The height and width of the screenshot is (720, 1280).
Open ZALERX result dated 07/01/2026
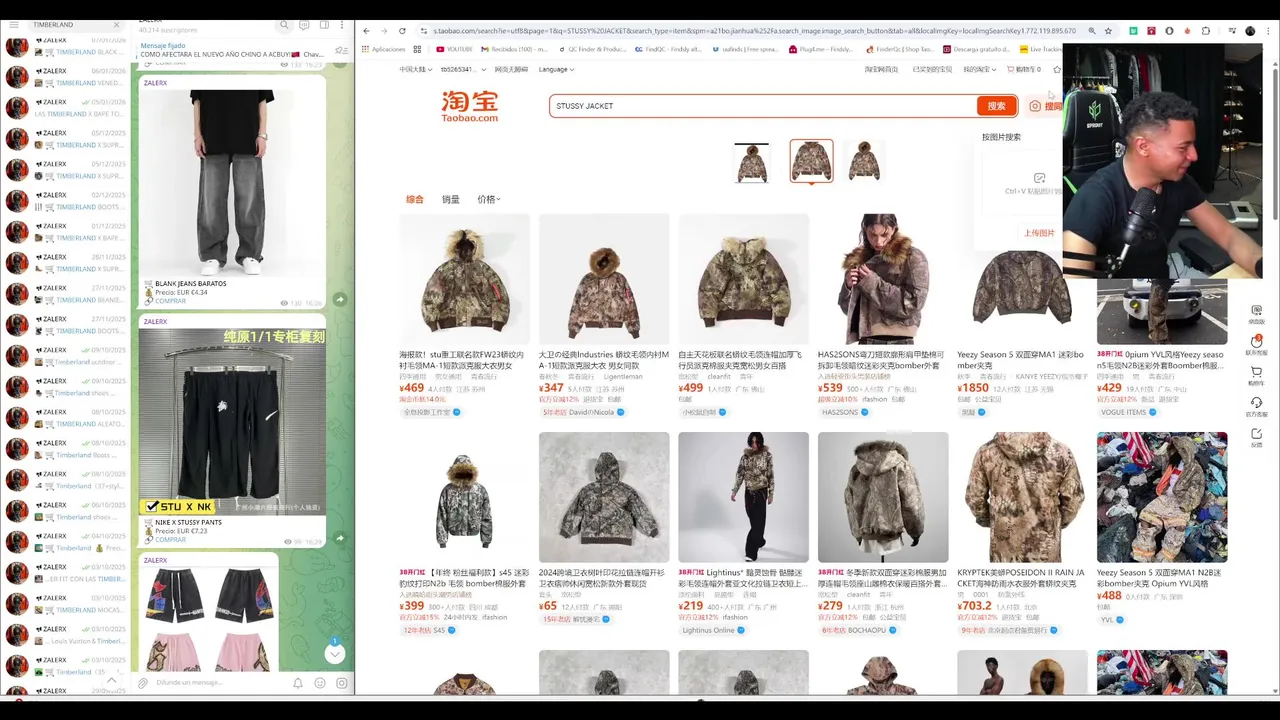66,46
